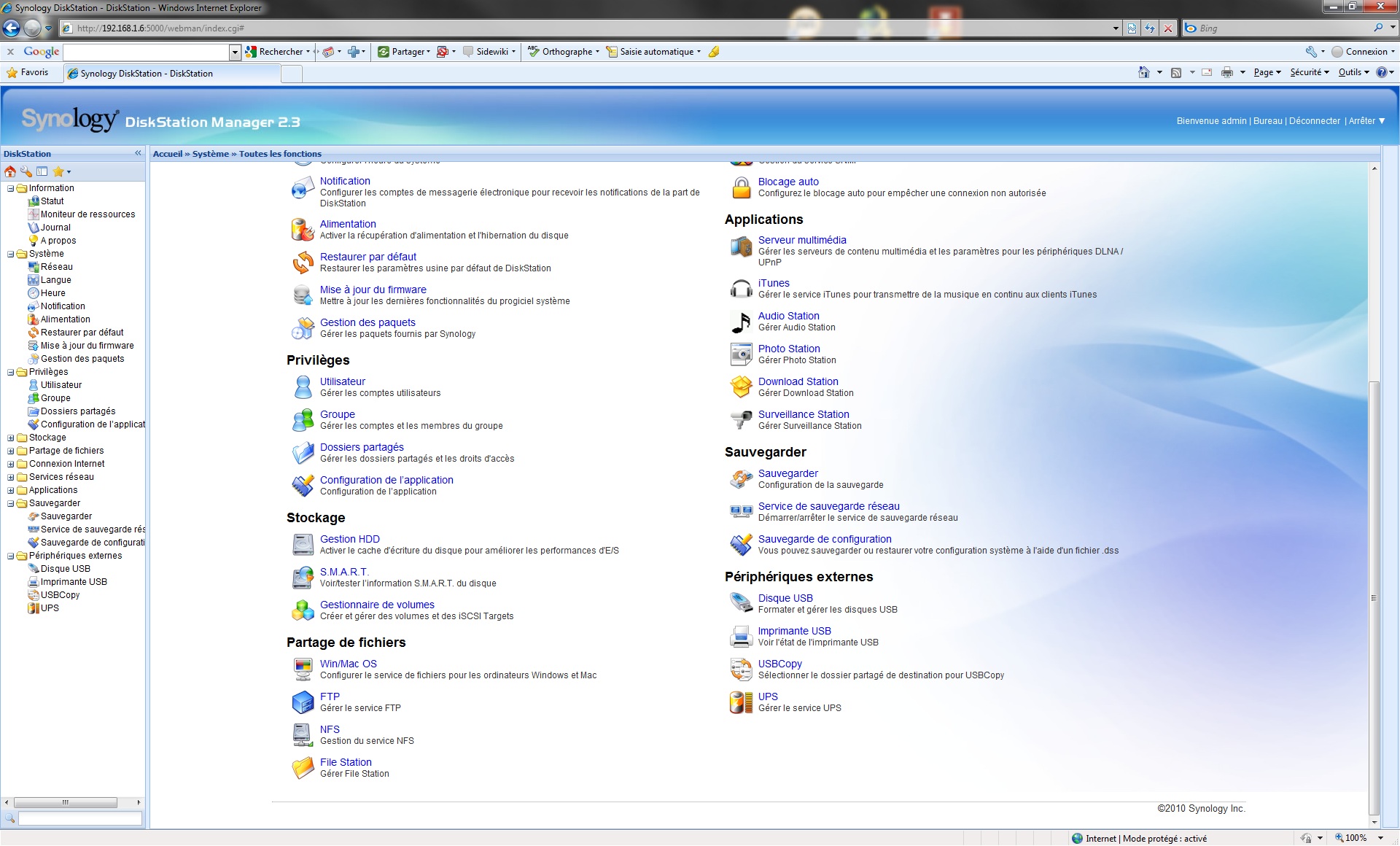Click the Notification envelope icon in main panel
The image size is (1400, 846).
pyautogui.click(x=303, y=188)
